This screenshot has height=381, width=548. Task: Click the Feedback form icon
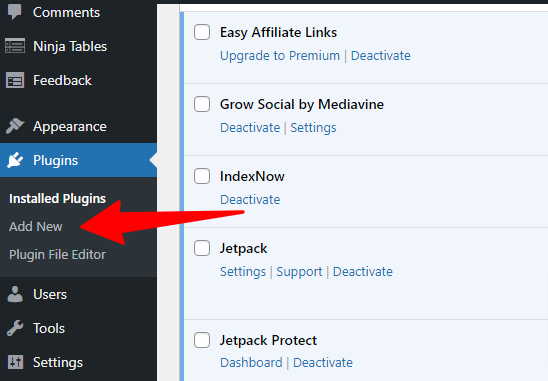15,80
